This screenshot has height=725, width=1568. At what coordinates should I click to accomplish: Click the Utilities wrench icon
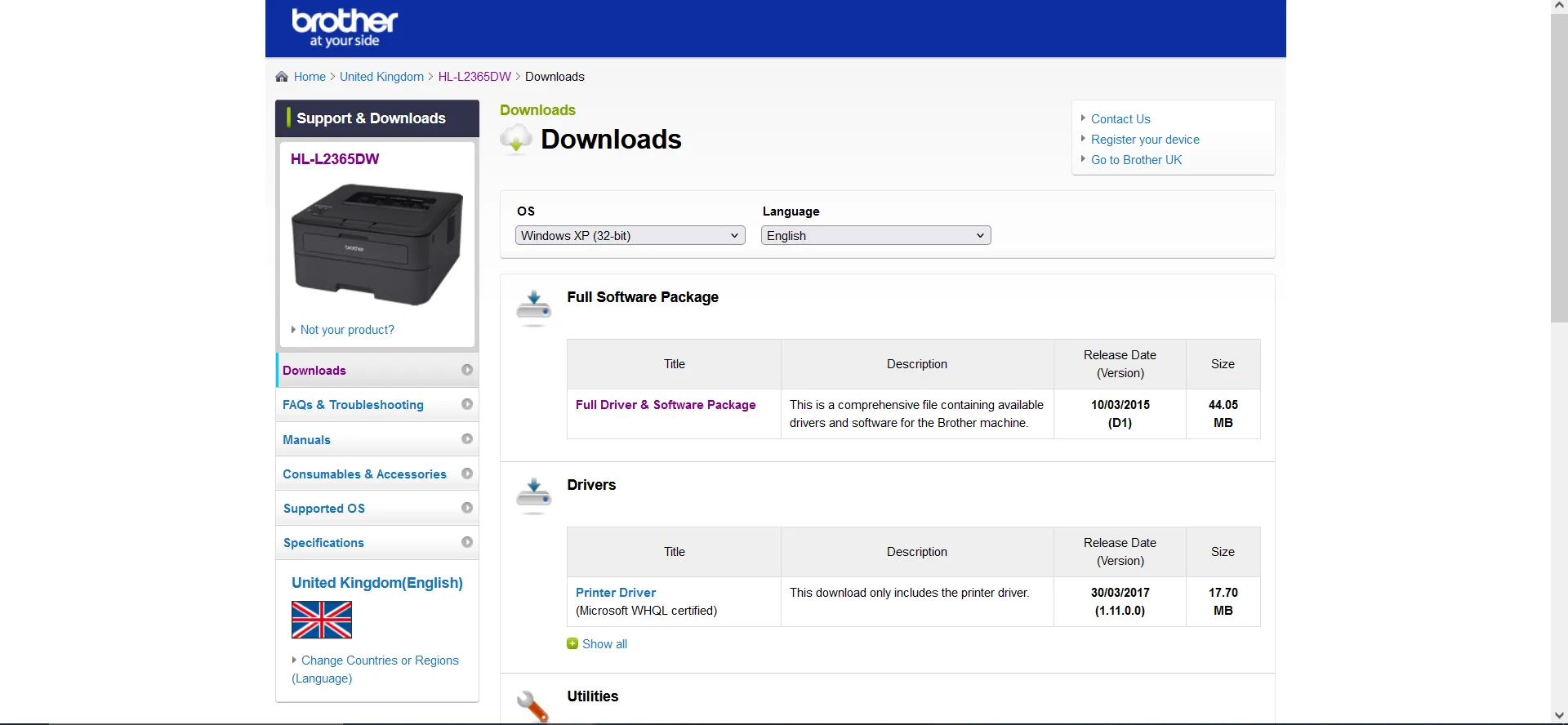(x=533, y=705)
